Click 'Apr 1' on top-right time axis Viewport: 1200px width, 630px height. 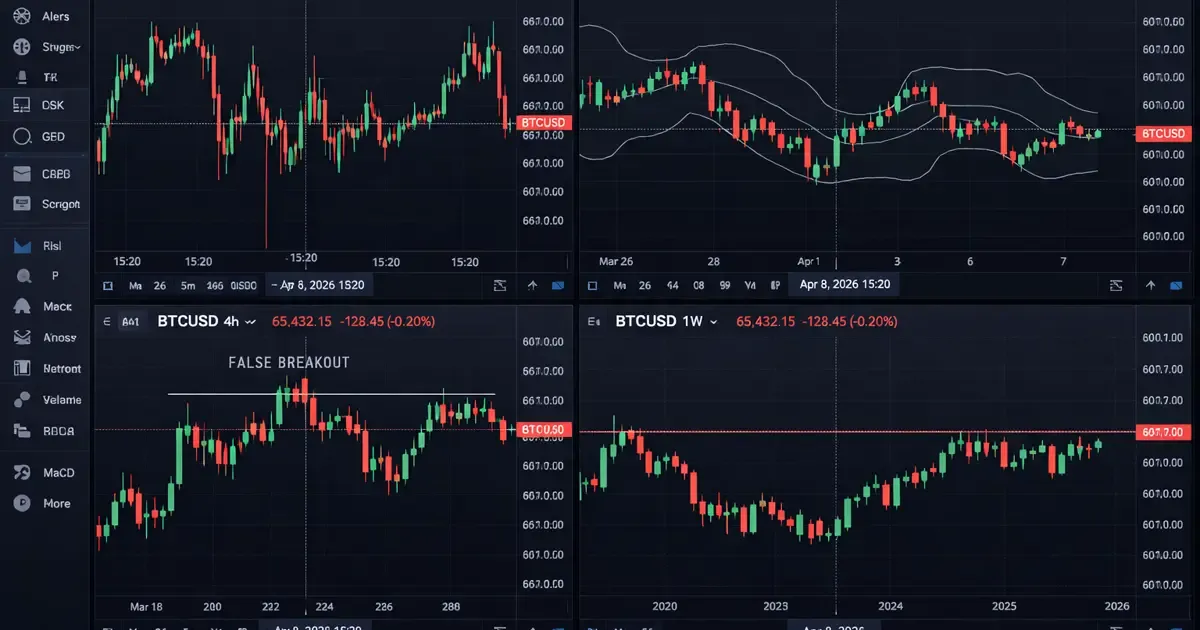point(808,261)
